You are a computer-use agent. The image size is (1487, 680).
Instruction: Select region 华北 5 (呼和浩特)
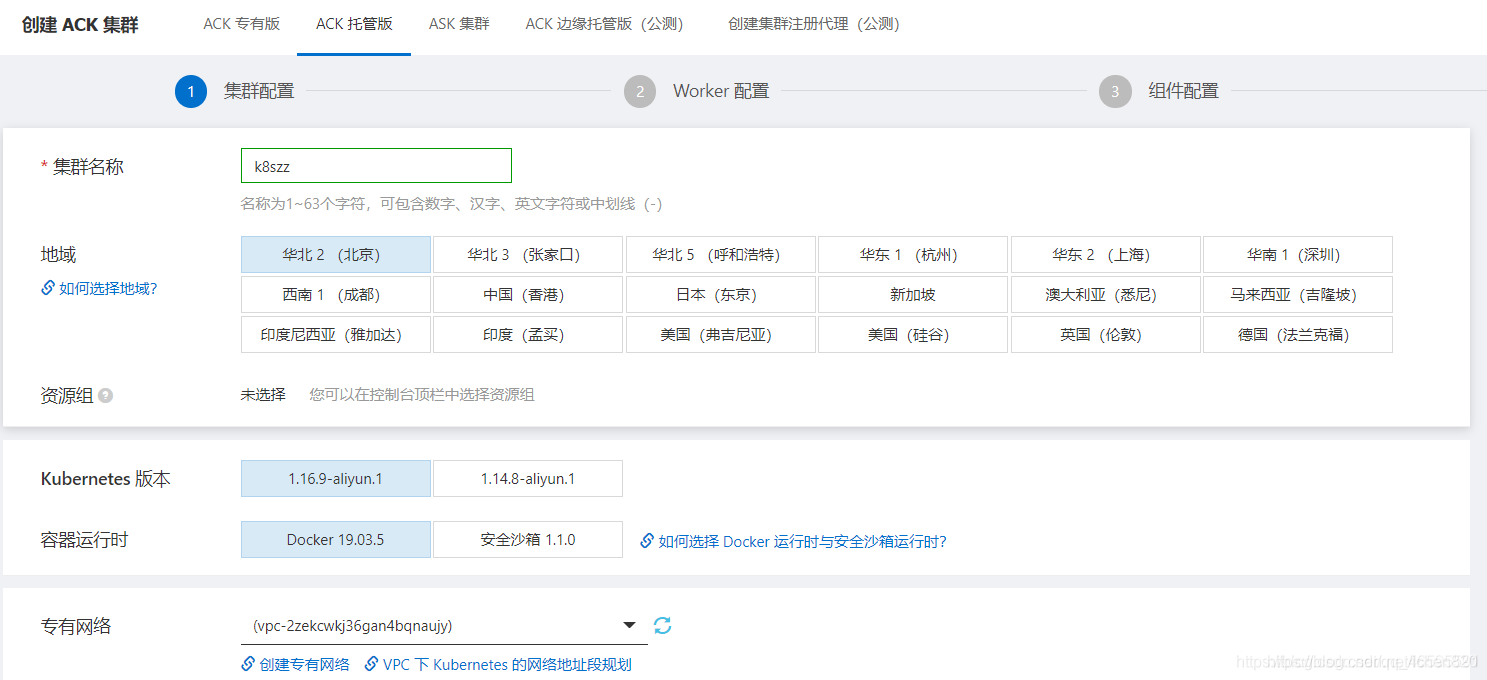[x=721, y=255]
